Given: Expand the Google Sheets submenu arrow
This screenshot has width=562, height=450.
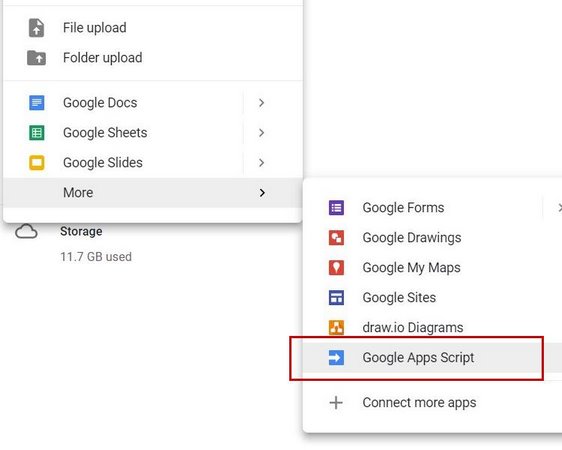Looking at the screenshot, I should (x=261, y=133).
